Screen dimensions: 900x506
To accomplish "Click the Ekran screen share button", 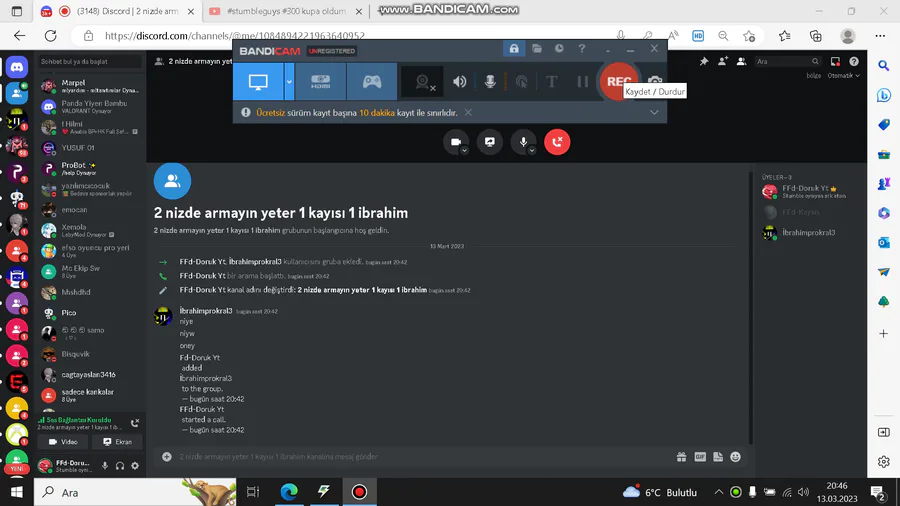I will [x=117, y=442].
